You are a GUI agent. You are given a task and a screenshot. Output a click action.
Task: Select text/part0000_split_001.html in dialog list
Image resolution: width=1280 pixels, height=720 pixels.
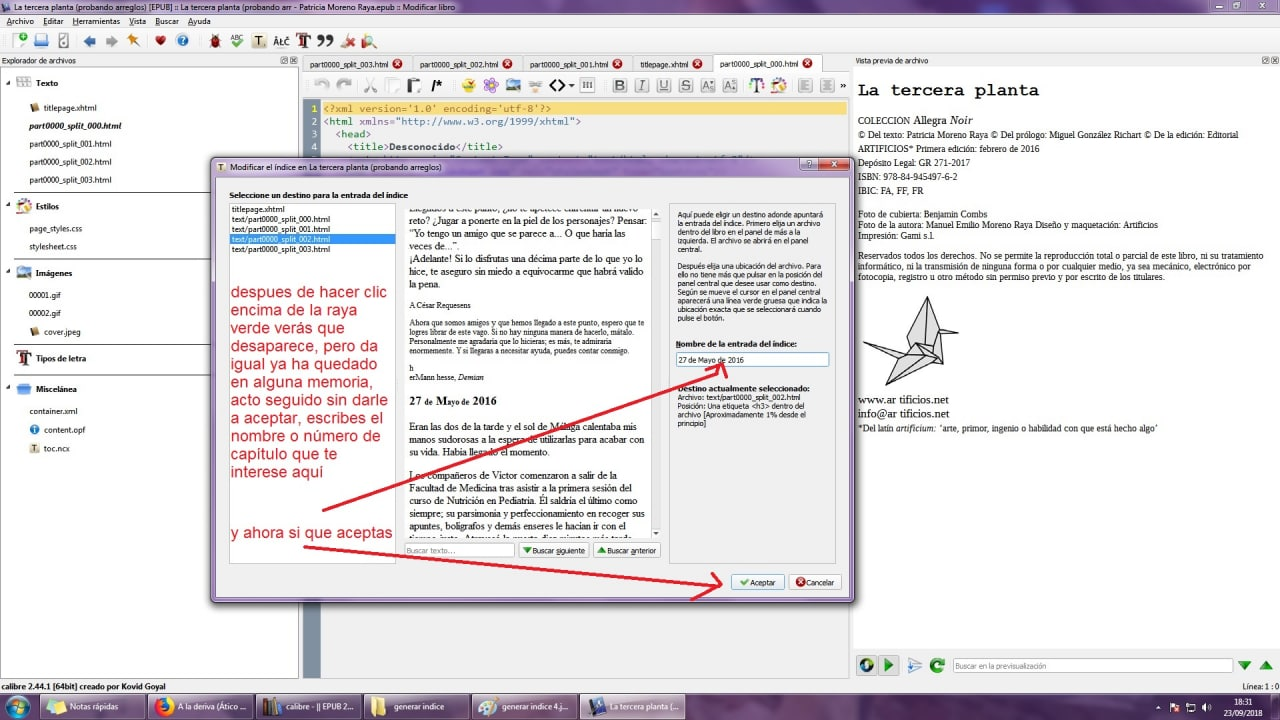(281, 229)
